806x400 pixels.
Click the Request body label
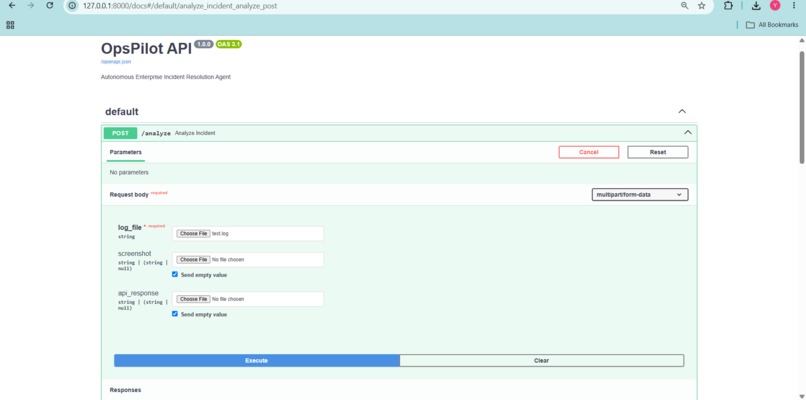(x=129, y=195)
